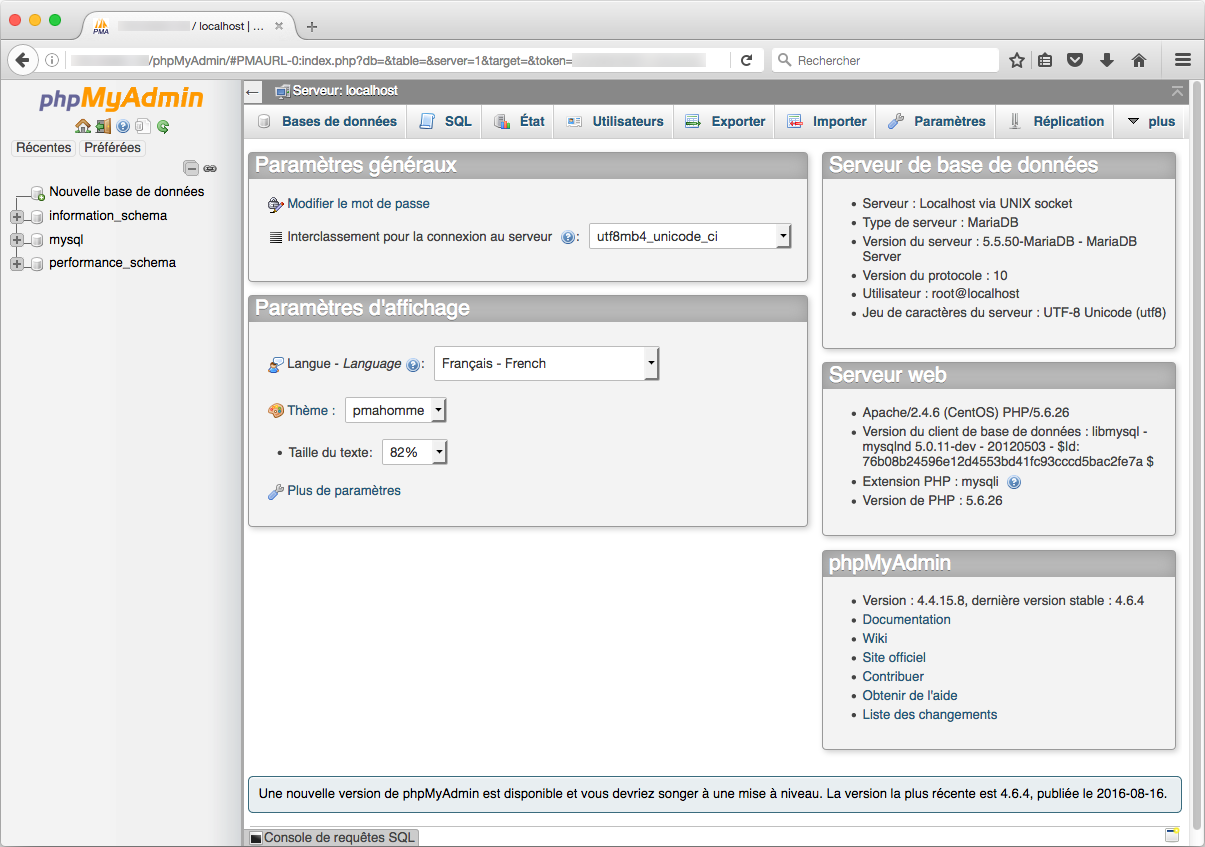The image size is (1205, 847).
Task: Expand the mysql database tree node
Action: 16,240
